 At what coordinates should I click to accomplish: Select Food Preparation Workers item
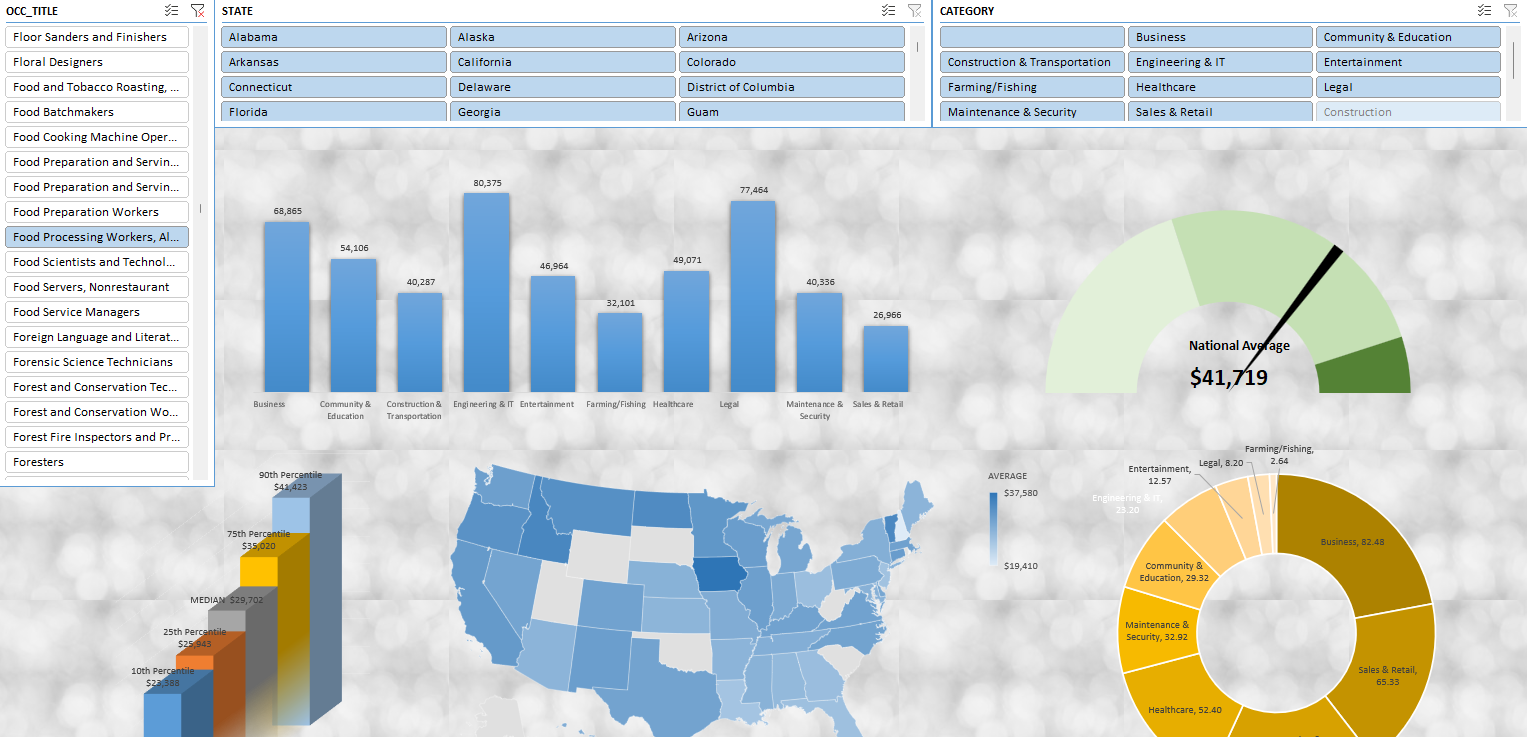tap(97, 212)
